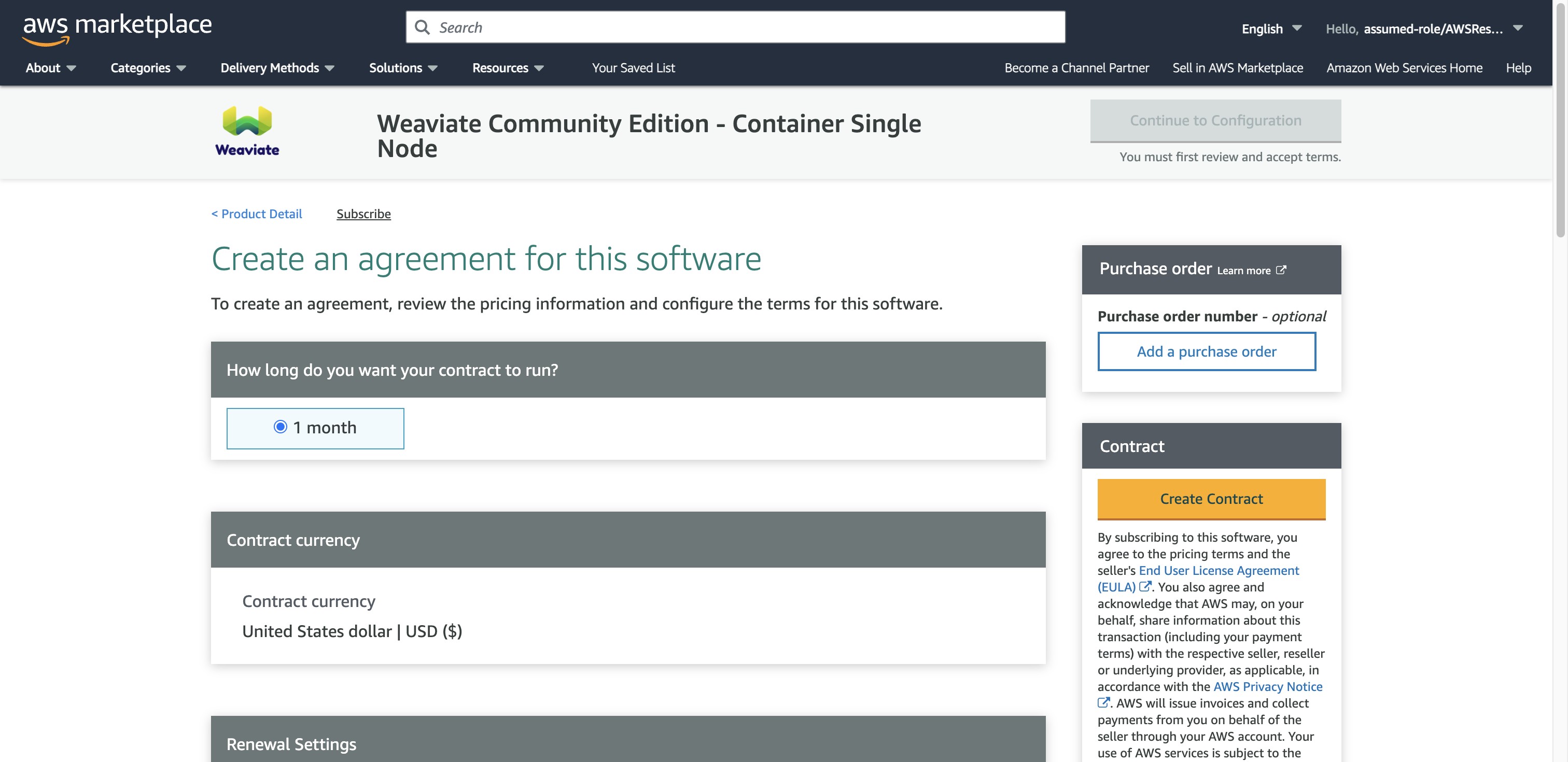Expand the Resources menu
The image size is (1568, 762).
(508, 68)
